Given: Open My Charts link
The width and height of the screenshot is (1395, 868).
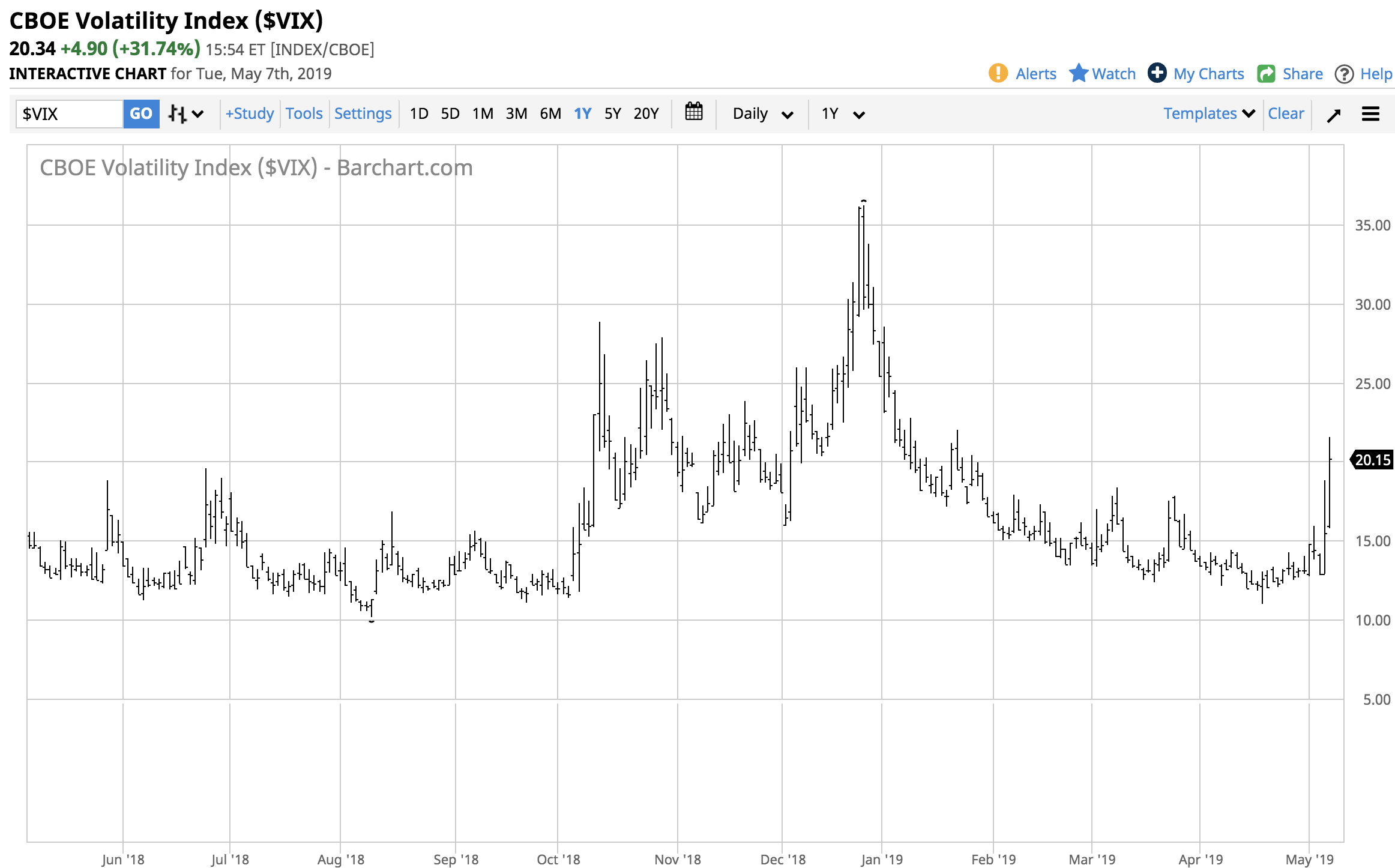Looking at the screenshot, I should tap(1208, 74).
